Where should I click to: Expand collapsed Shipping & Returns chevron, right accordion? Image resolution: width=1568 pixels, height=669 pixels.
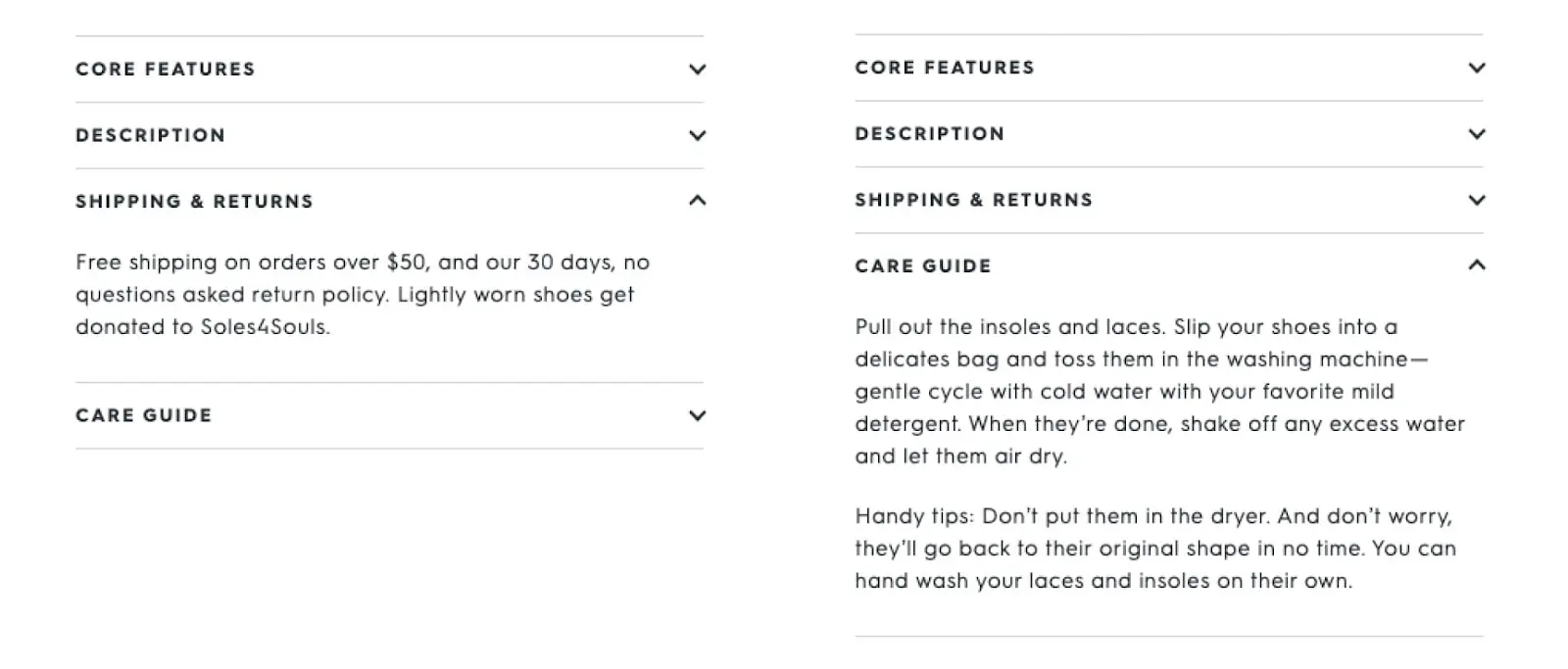[x=1477, y=200]
